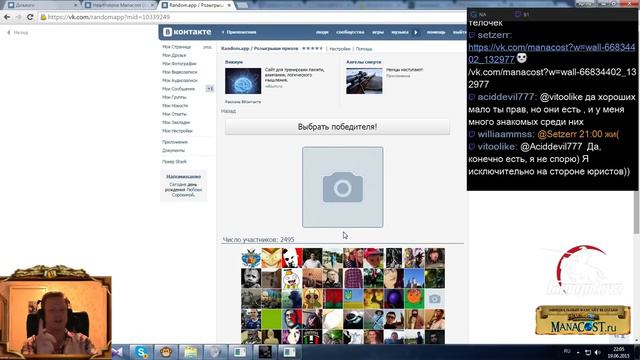Open Мои Видеозаписи in left menu
640x360 pixels.
point(180,72)
